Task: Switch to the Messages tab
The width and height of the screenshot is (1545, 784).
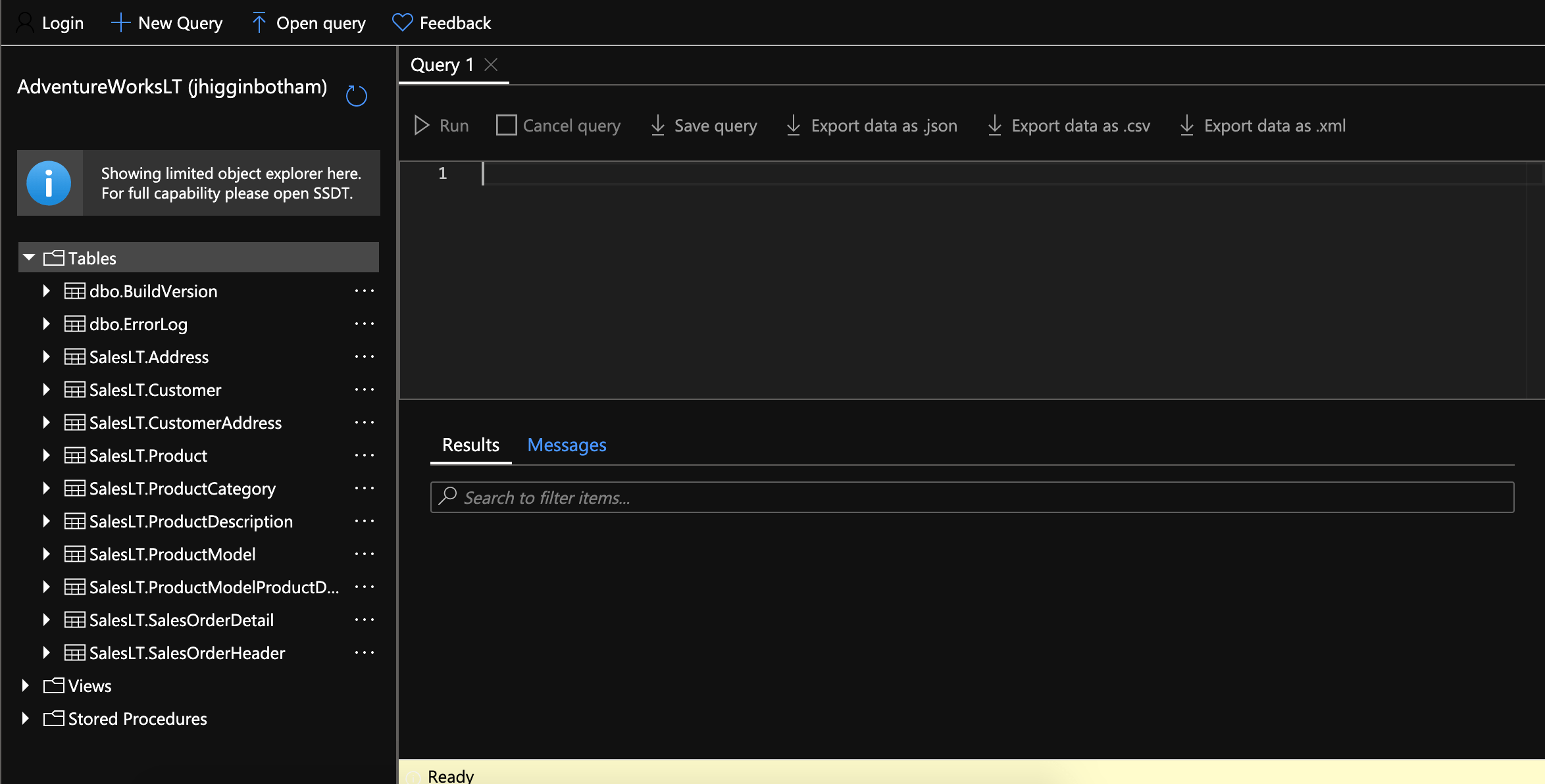Action: [567, 445]
